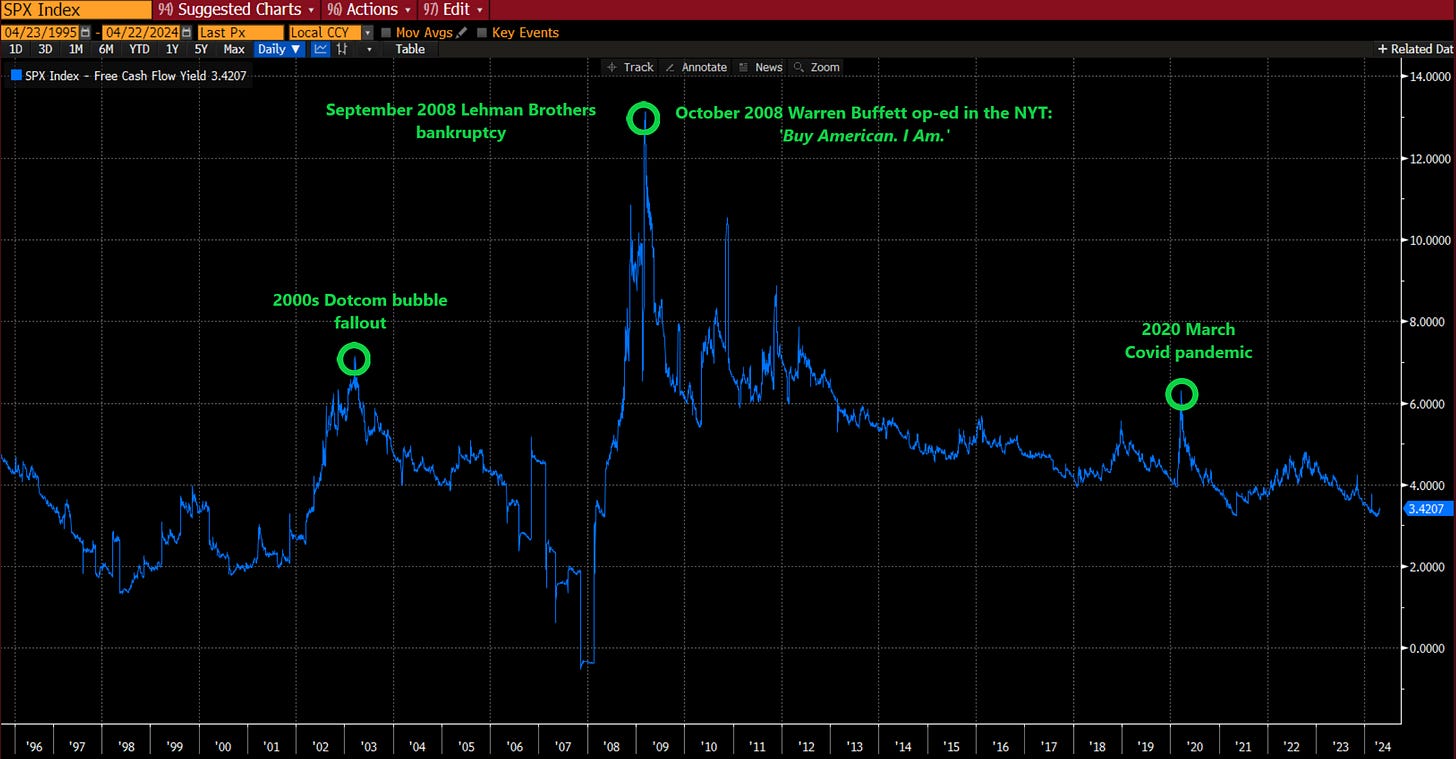The height and width of the screenshot is (759, 1456).
Task: Enable the Mov Avgs checkbox
Action: (386, 33)
